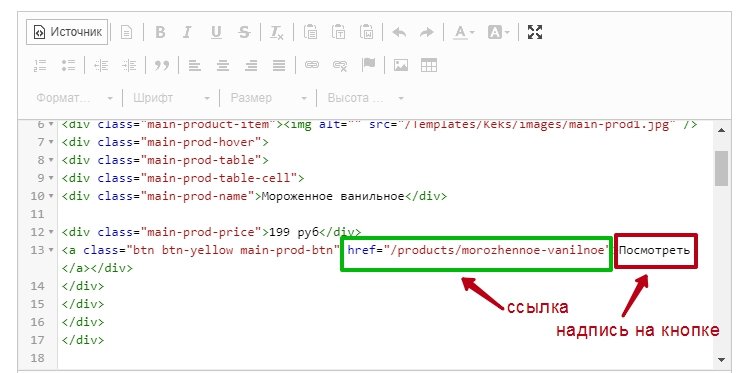
Task: Click the 199 руб price text
Action: tap(294, 232)
